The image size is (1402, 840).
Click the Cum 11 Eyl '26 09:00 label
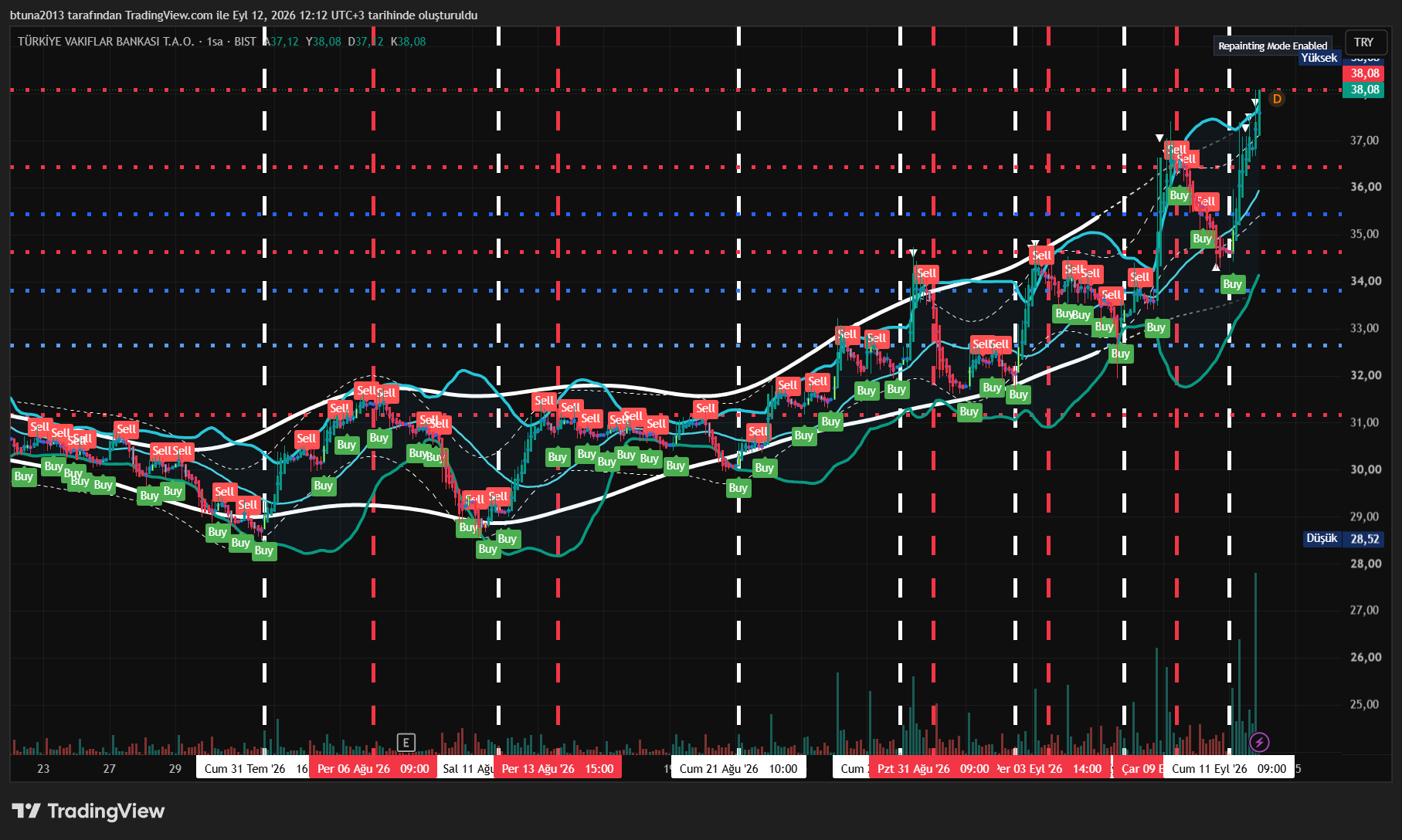[x=1229, y=769]
